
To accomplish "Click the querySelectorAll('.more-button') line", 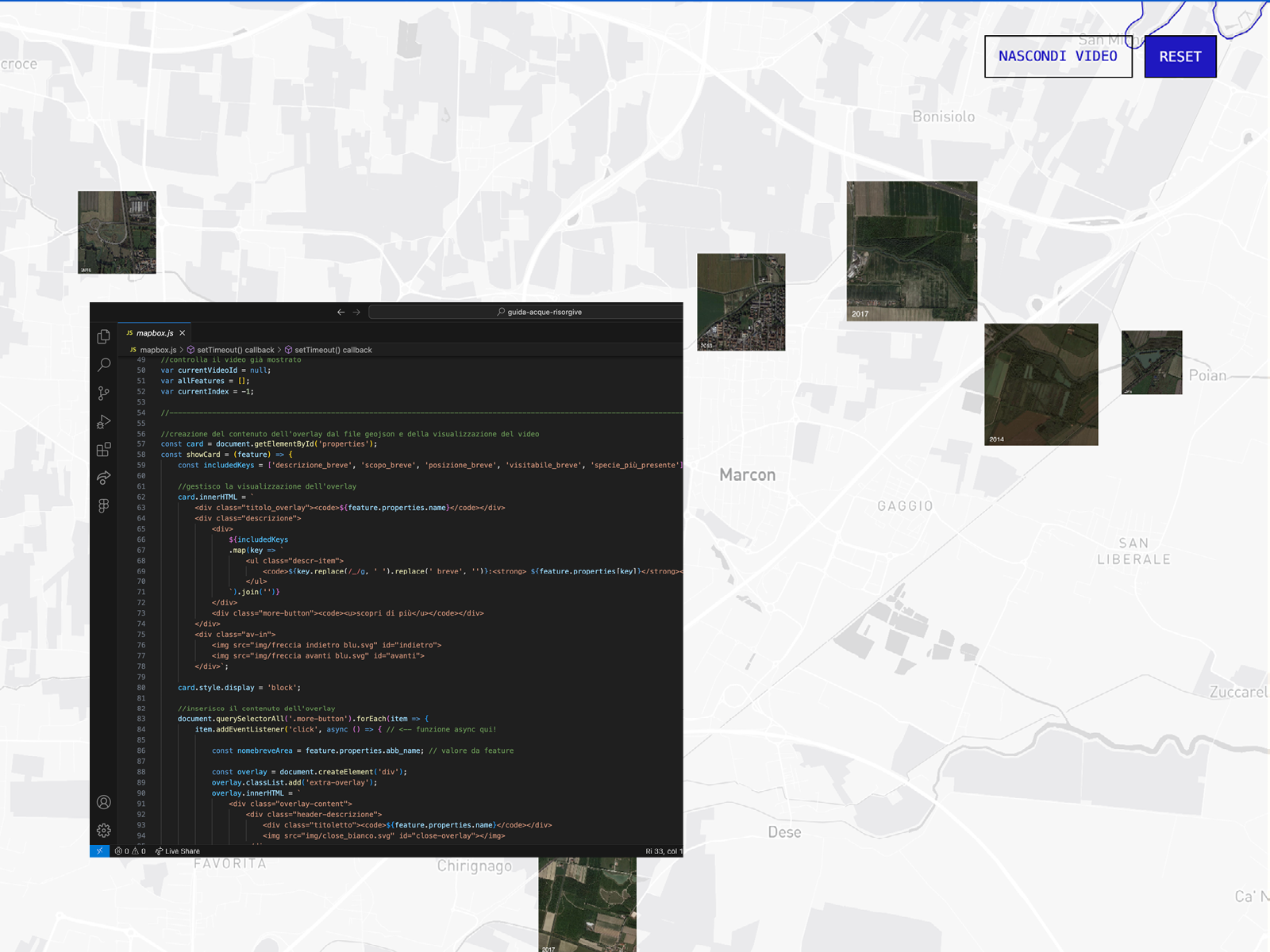I will (303, 719).
